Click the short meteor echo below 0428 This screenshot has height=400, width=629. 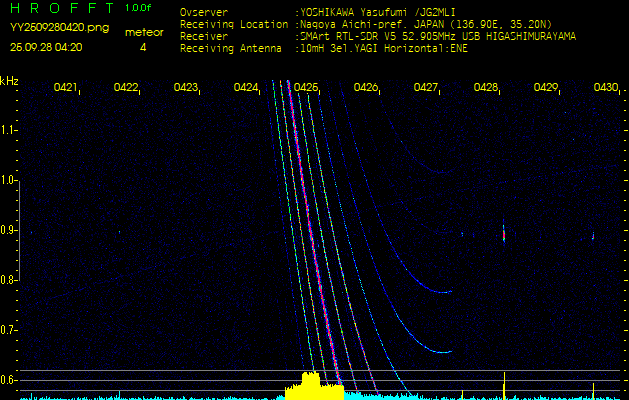coord(503,234)
